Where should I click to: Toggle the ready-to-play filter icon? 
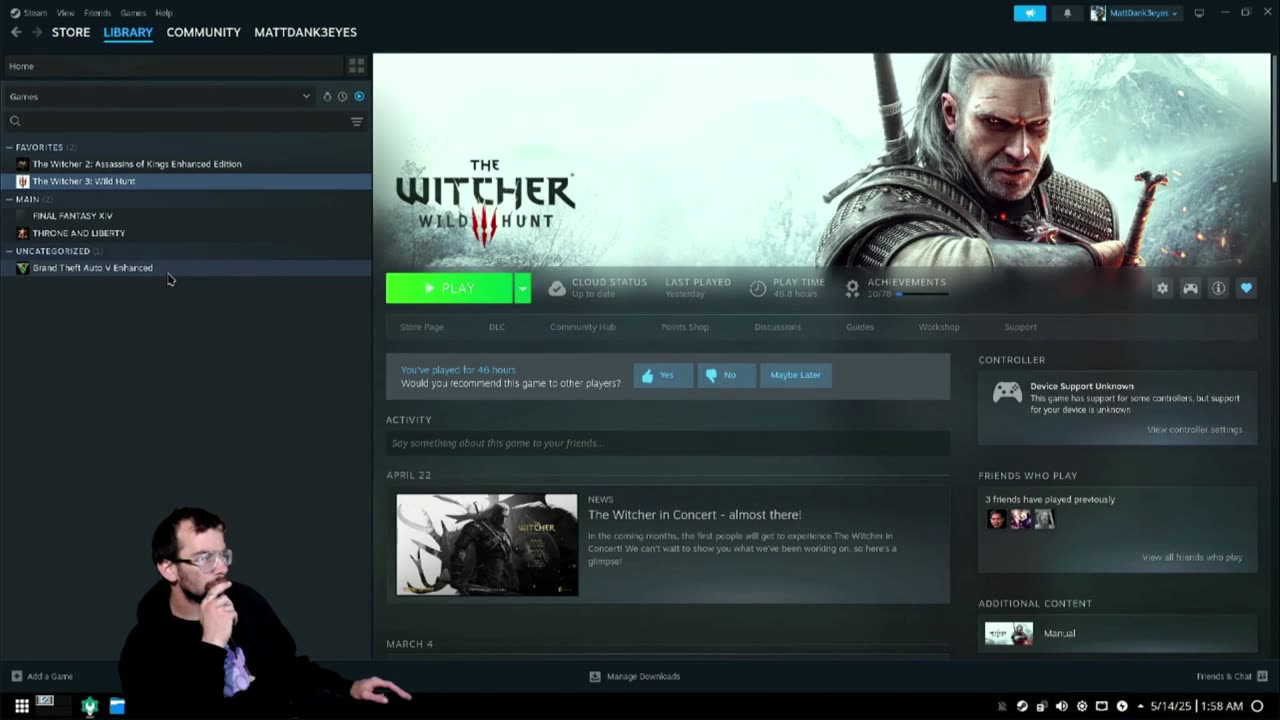tap(359, 97)
